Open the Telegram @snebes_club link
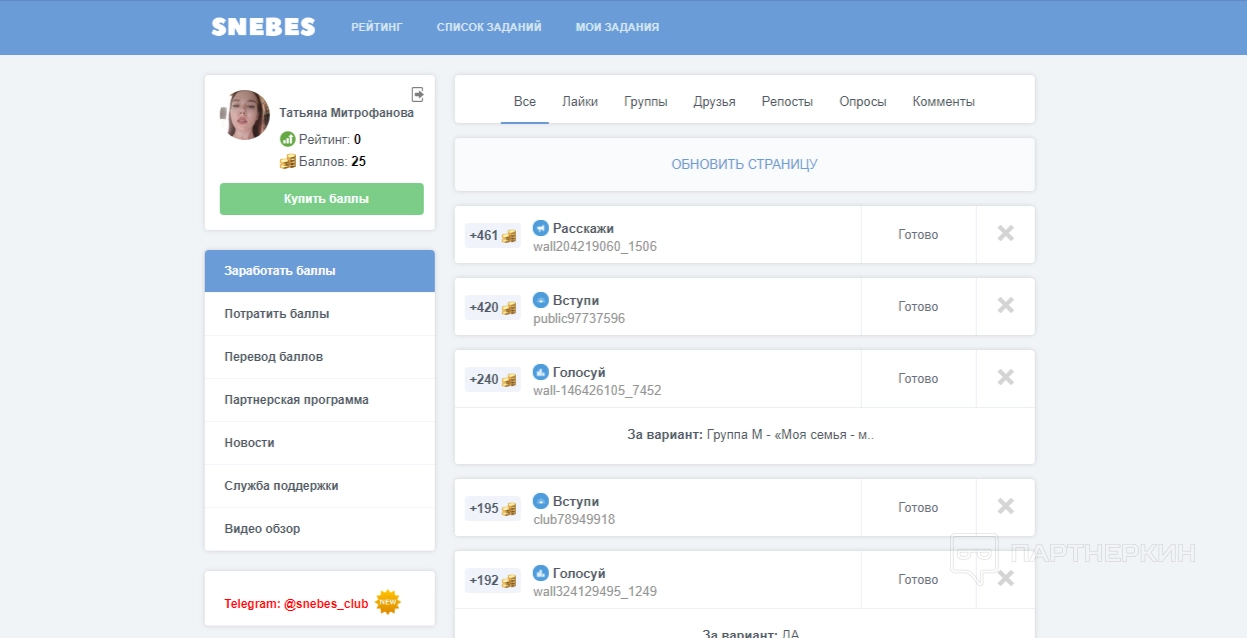 click(296, 604)
